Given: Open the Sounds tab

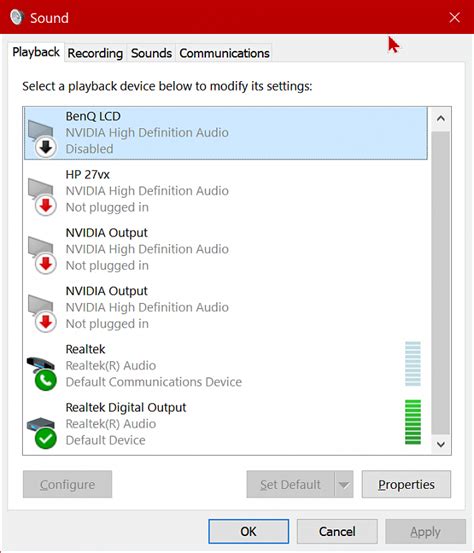Looking at the screenshot, I should point(151,53).
